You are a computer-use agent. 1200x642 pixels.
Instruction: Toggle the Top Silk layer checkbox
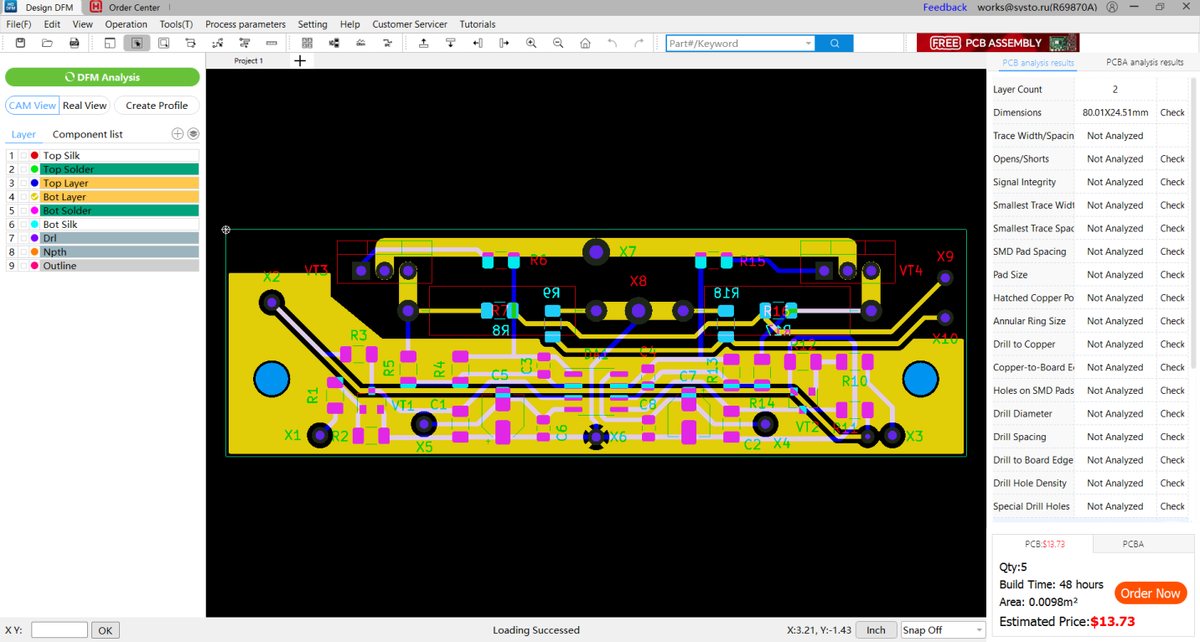23,156
